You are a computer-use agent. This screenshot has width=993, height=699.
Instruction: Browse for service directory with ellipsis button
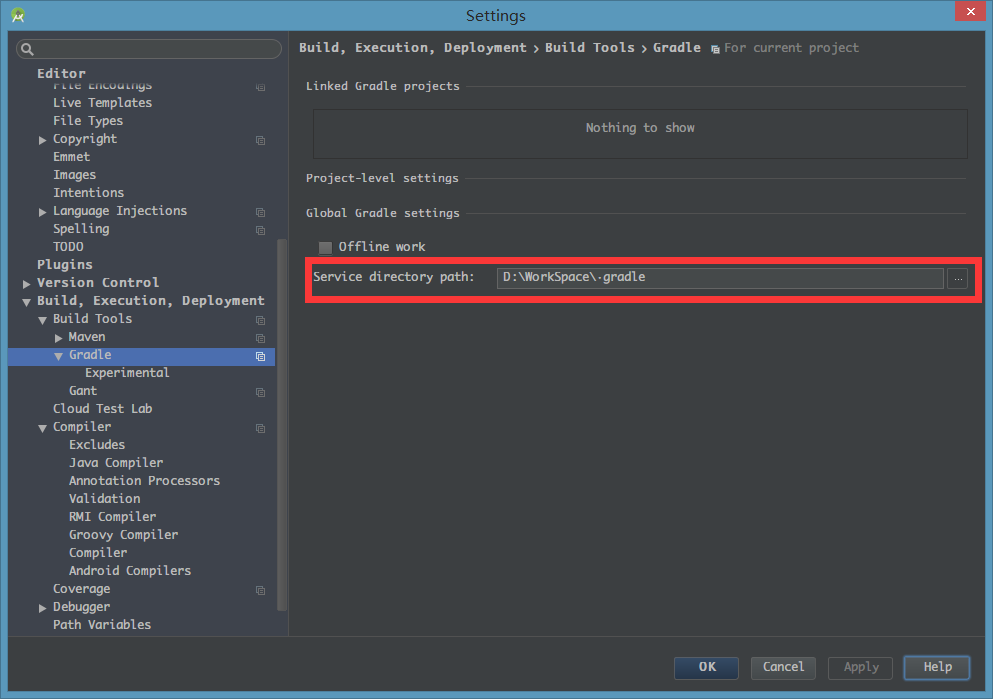pyautogui.click(x=958, y=278)
